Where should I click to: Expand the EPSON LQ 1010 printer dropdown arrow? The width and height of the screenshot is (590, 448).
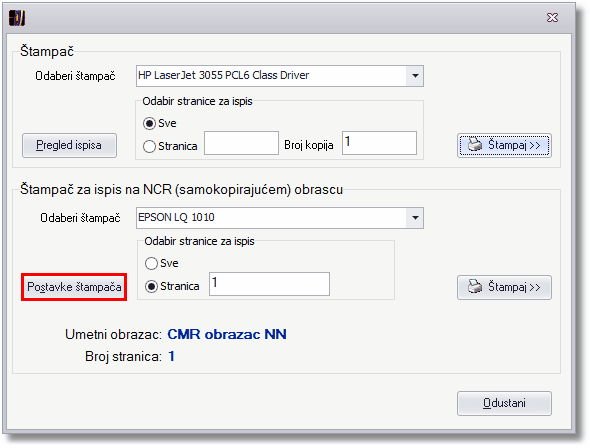tap(415, 218)
